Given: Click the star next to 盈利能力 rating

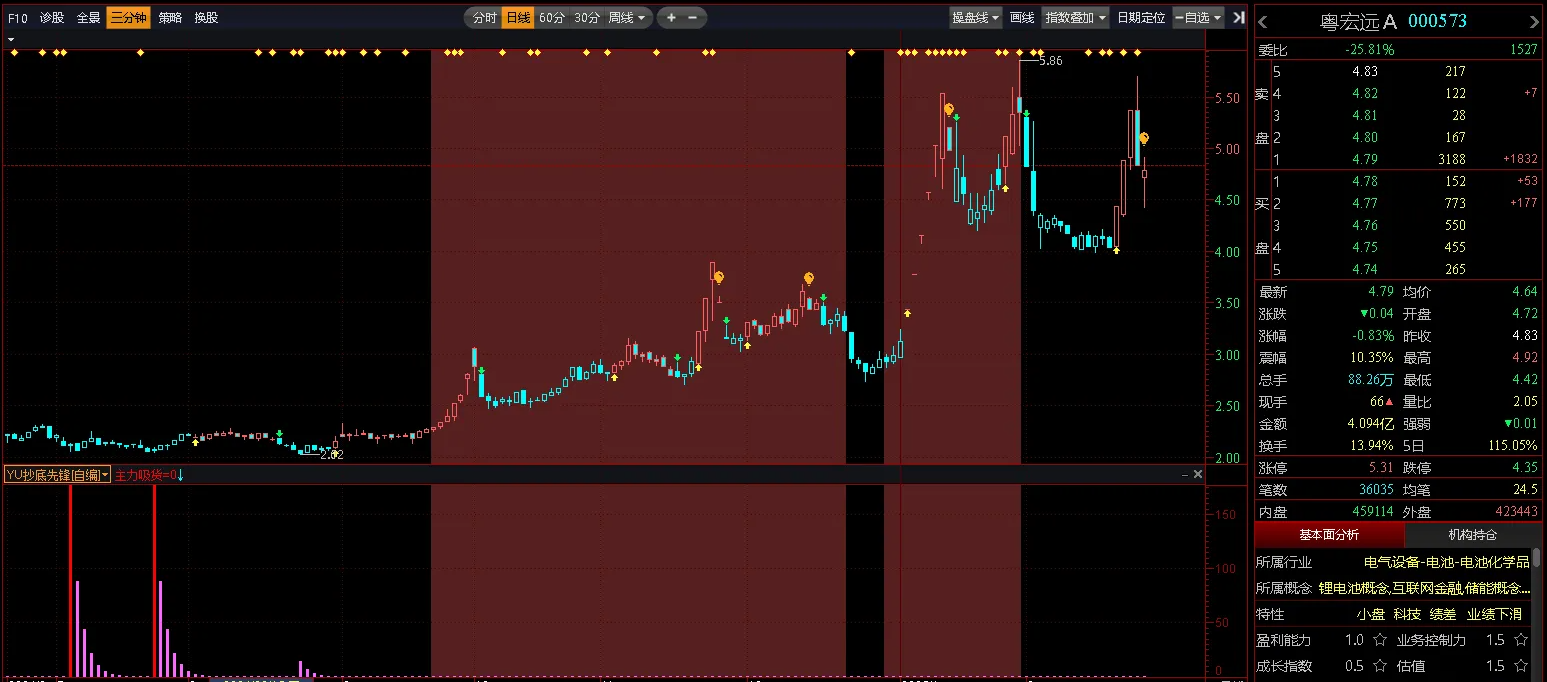Looking at the screenshot, I should 1379,640.
